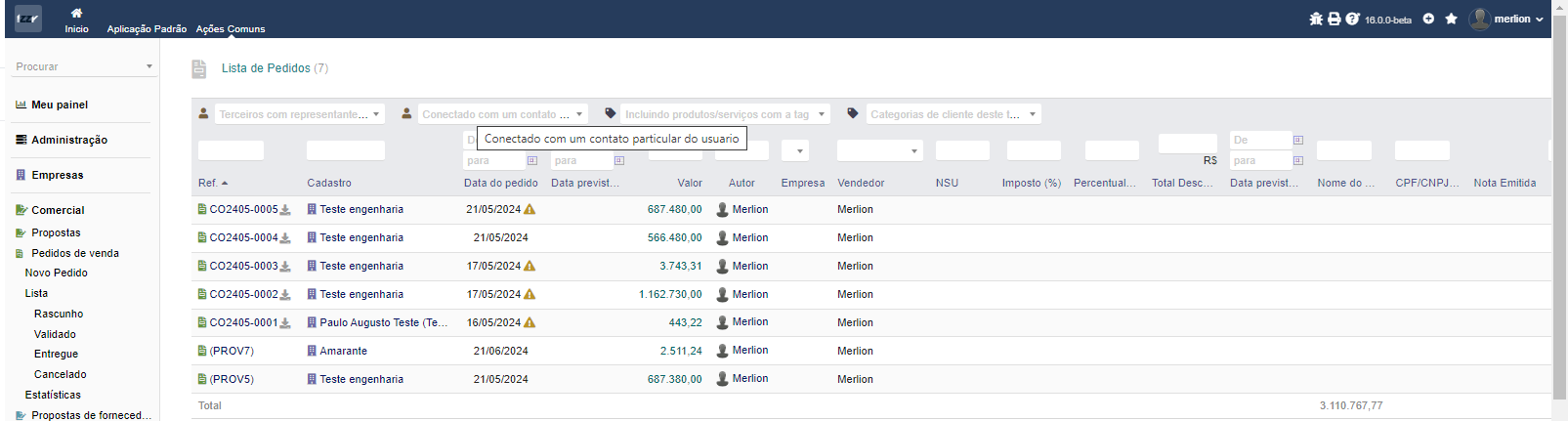Image resolution: width=1568 pixels, height=421 pixels.
Task: Sort list by Valor column header
Action: (690, 183)
